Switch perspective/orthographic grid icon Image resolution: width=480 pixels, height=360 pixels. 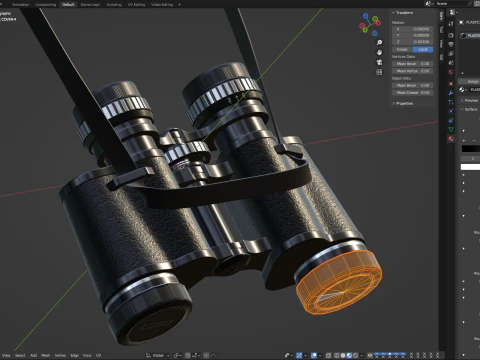coord(379,72)
